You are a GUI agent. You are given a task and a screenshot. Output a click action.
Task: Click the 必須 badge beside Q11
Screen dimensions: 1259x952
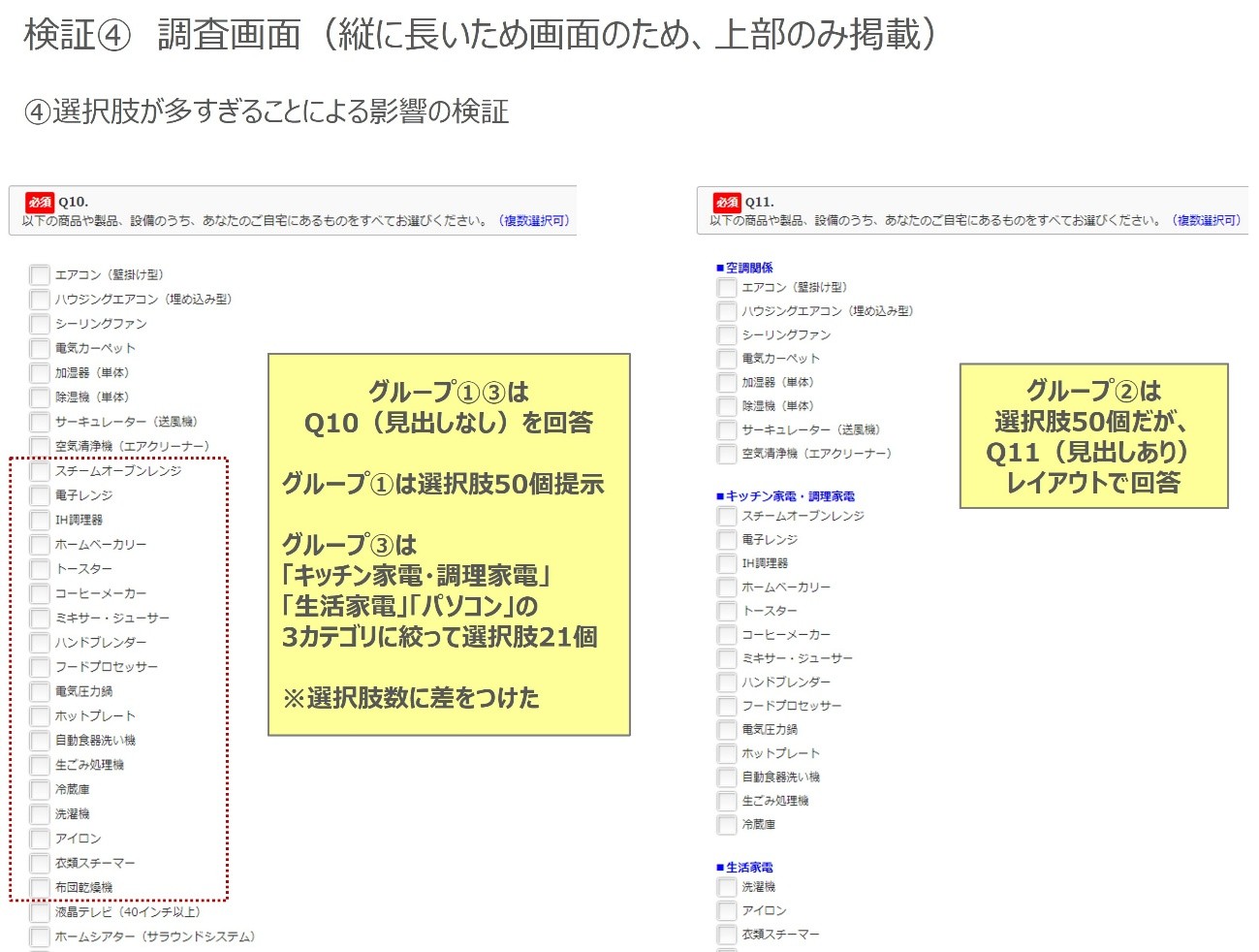point(727,198)
